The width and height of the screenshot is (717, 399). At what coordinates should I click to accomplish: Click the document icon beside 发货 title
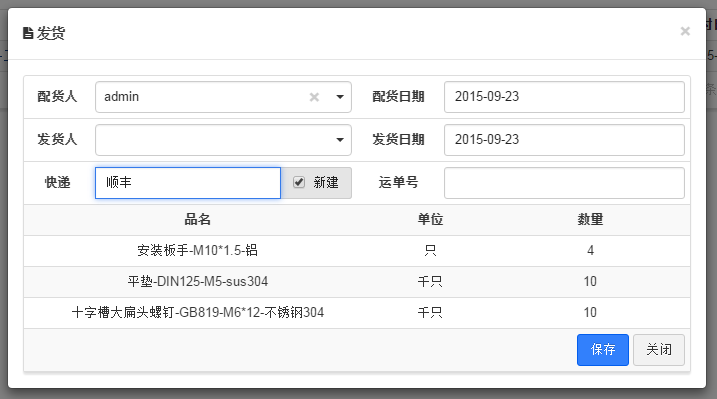pos(28,33)
